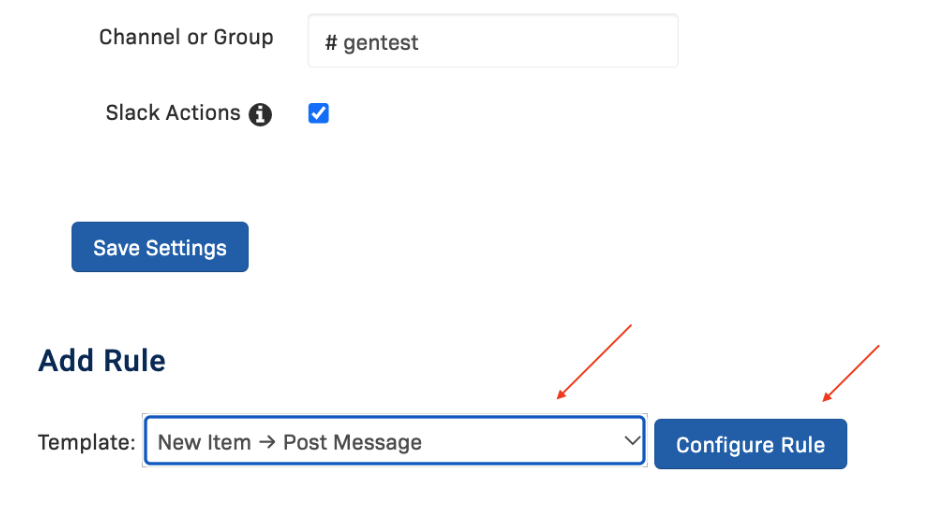Screen dimensions: 940x520
Task: Click the hash symbol before gentest
Action: click(331, 43)
